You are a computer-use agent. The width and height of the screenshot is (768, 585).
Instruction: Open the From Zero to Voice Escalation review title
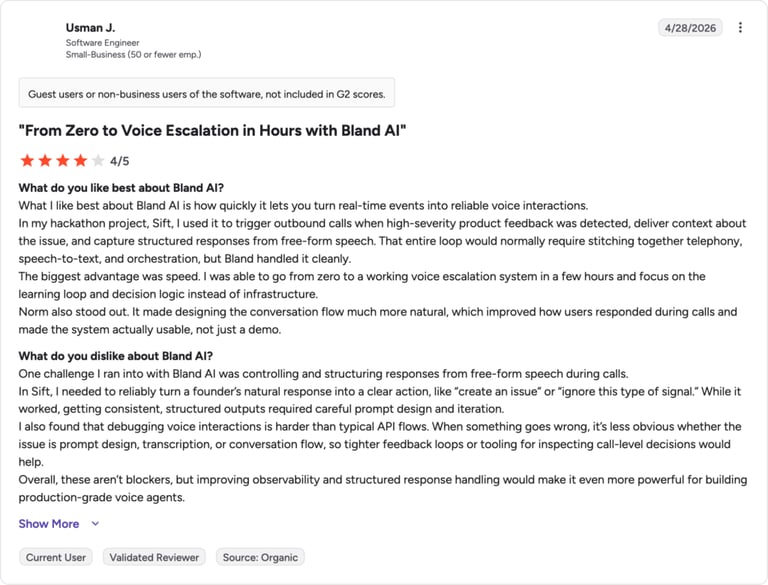coord(213,131)
